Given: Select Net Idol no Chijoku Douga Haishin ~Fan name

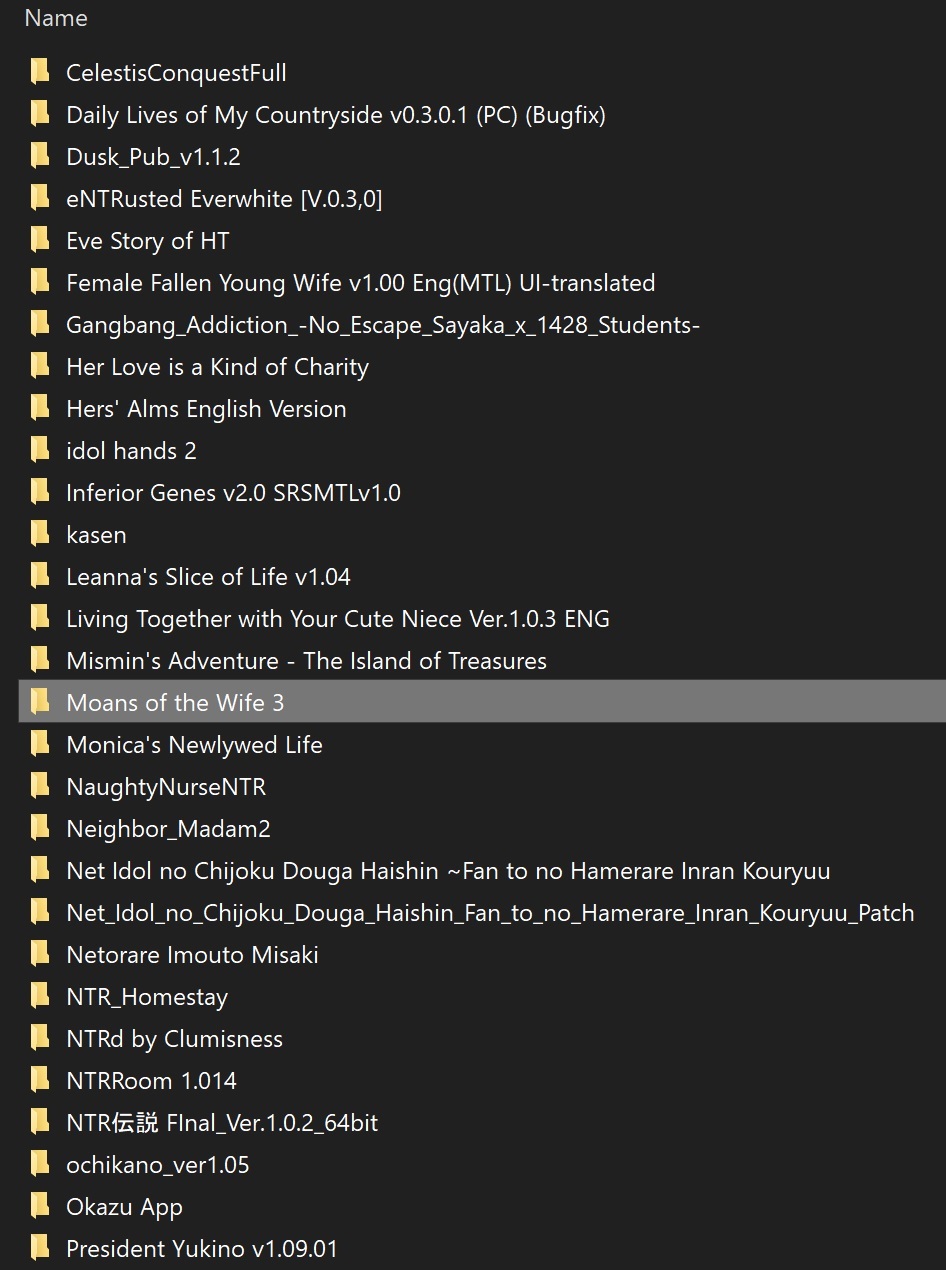Looking at the screenshot, I should [x=448, y=871].
